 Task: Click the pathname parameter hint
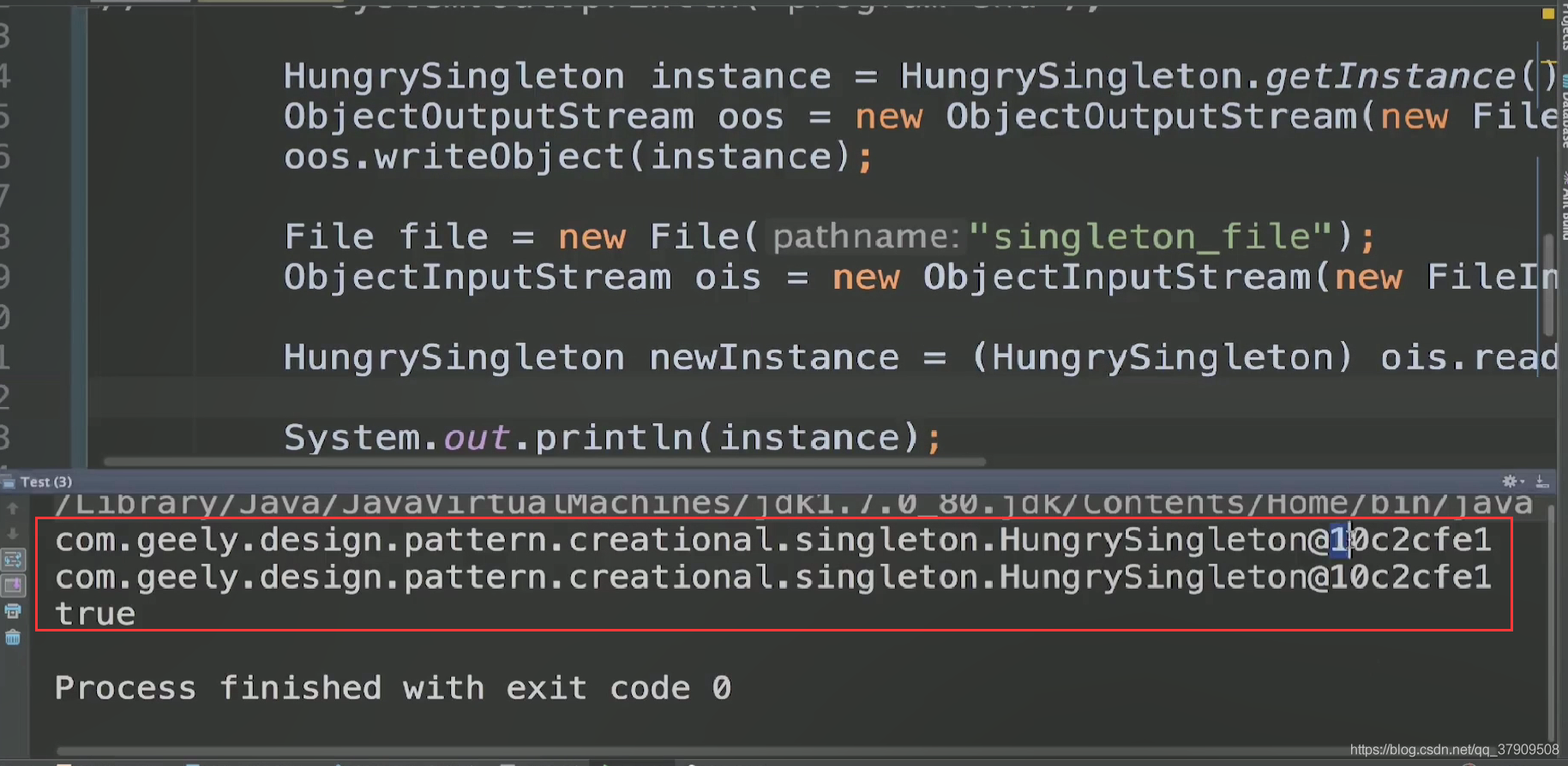click(866, 236)
